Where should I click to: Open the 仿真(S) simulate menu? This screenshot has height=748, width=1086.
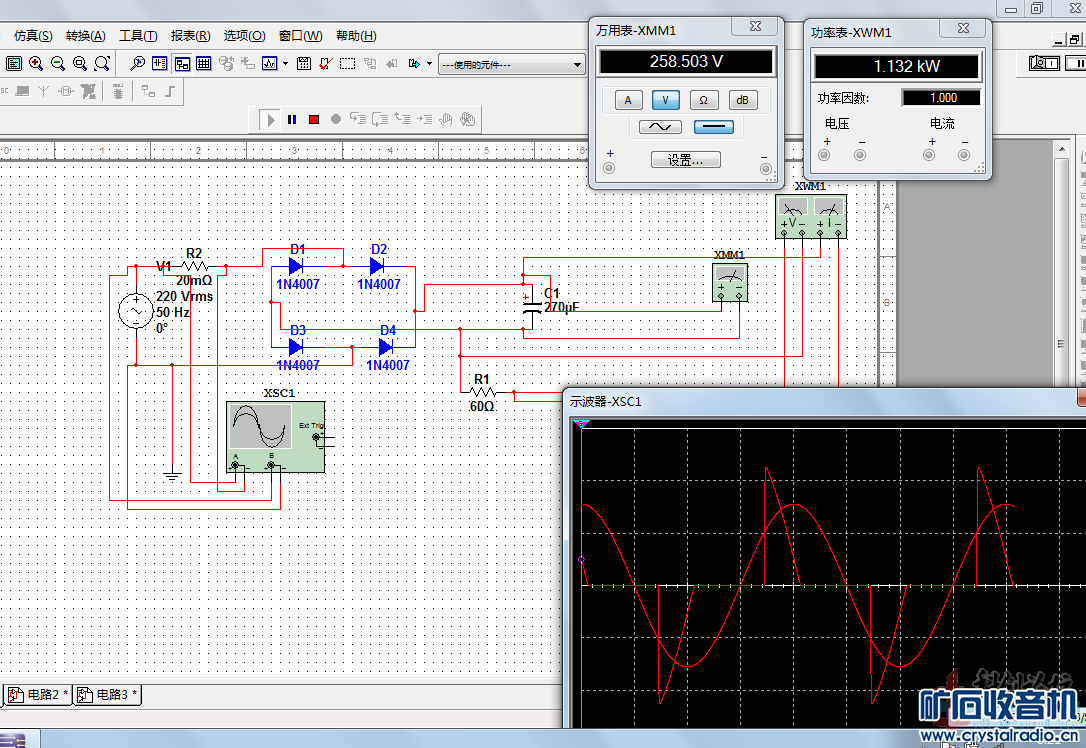33,36
